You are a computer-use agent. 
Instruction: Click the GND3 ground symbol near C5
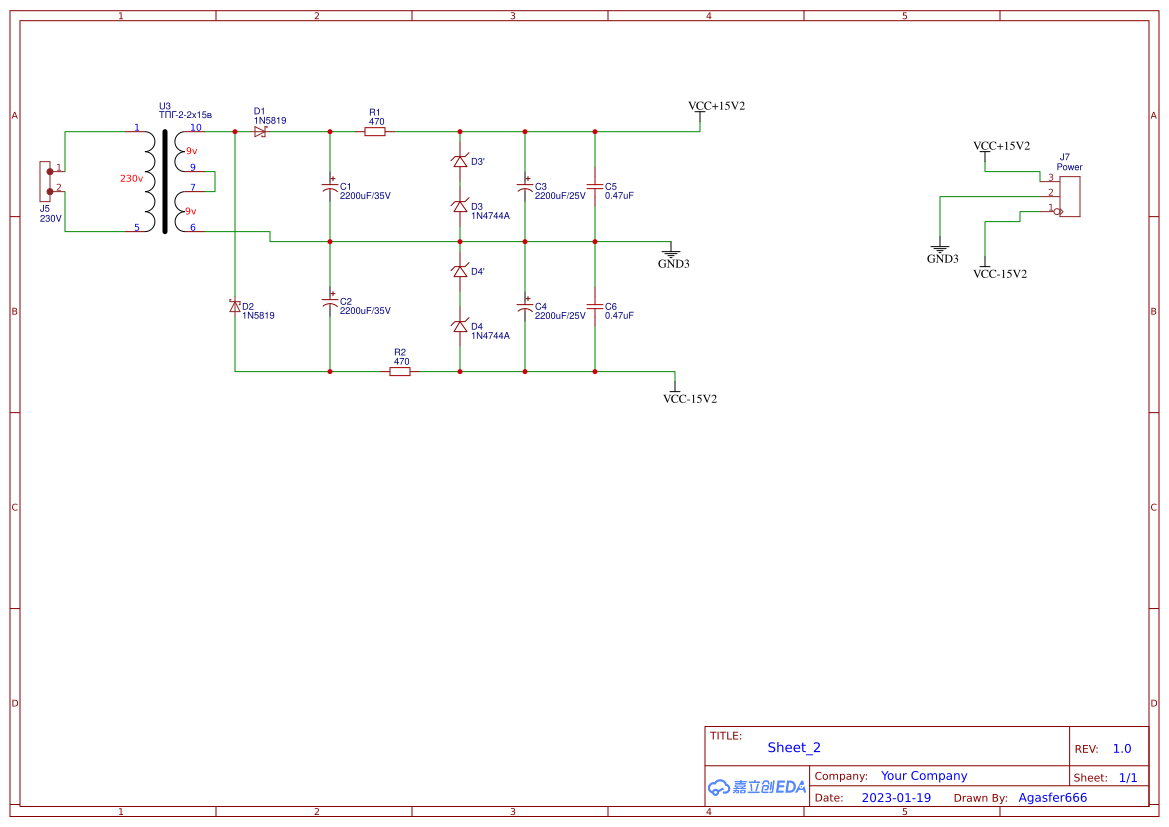[673, 250]
